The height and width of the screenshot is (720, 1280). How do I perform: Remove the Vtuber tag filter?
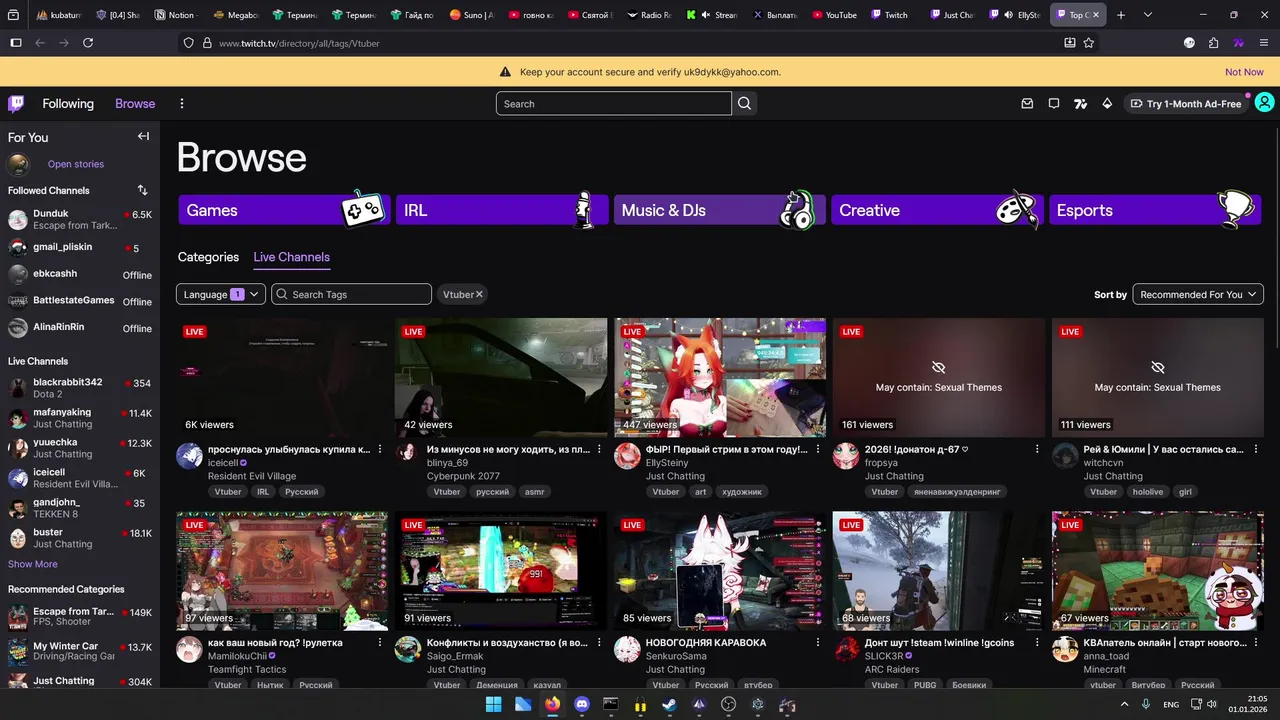click(x=479, y=294)
